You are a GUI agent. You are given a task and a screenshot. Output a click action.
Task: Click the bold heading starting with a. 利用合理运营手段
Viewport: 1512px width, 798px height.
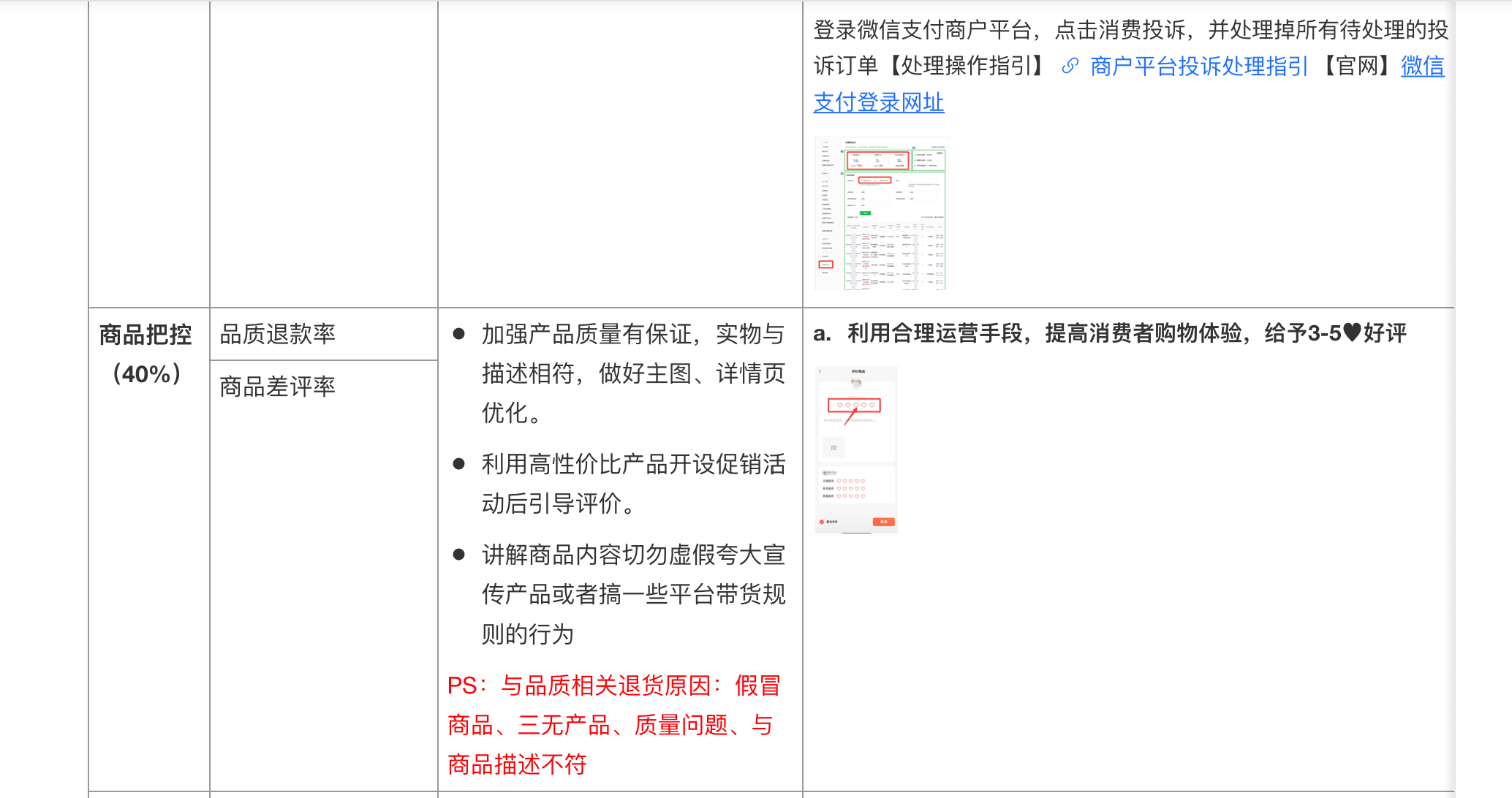[1108, 333]
